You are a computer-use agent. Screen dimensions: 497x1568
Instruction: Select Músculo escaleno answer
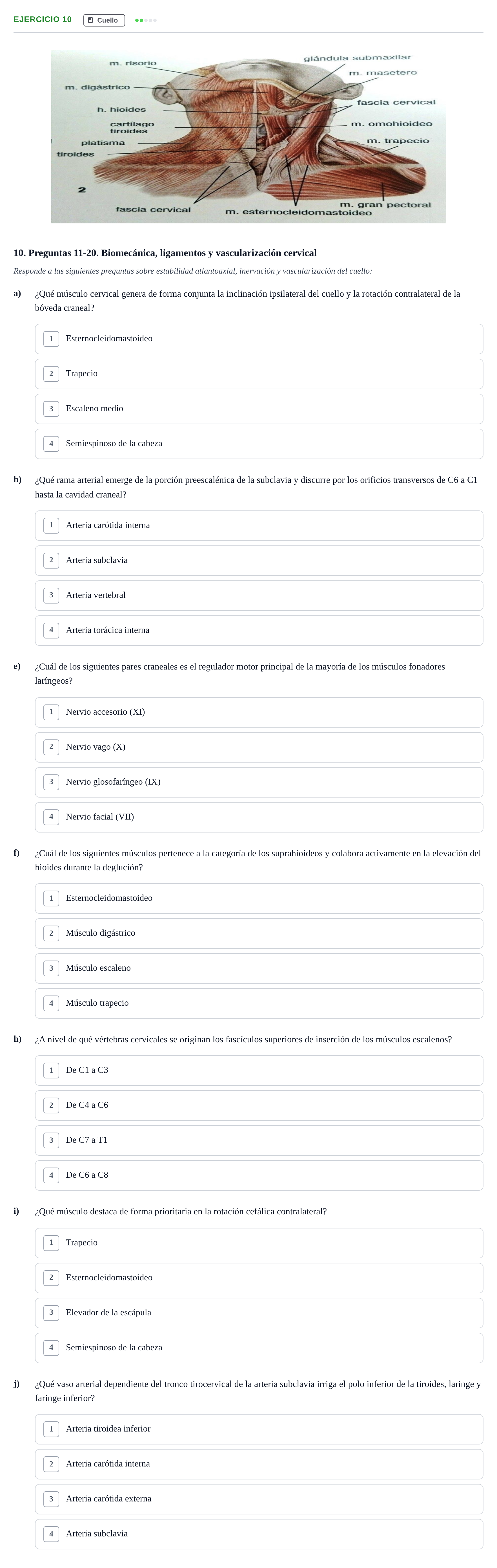coord(259,968)
